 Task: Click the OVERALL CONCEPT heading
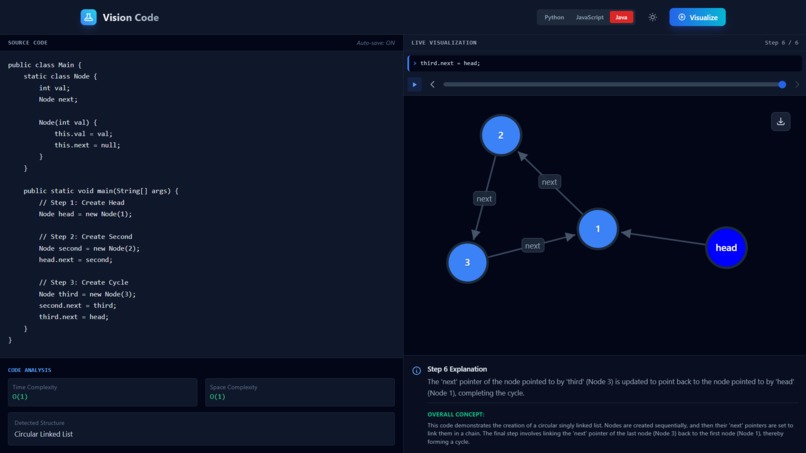455,414
